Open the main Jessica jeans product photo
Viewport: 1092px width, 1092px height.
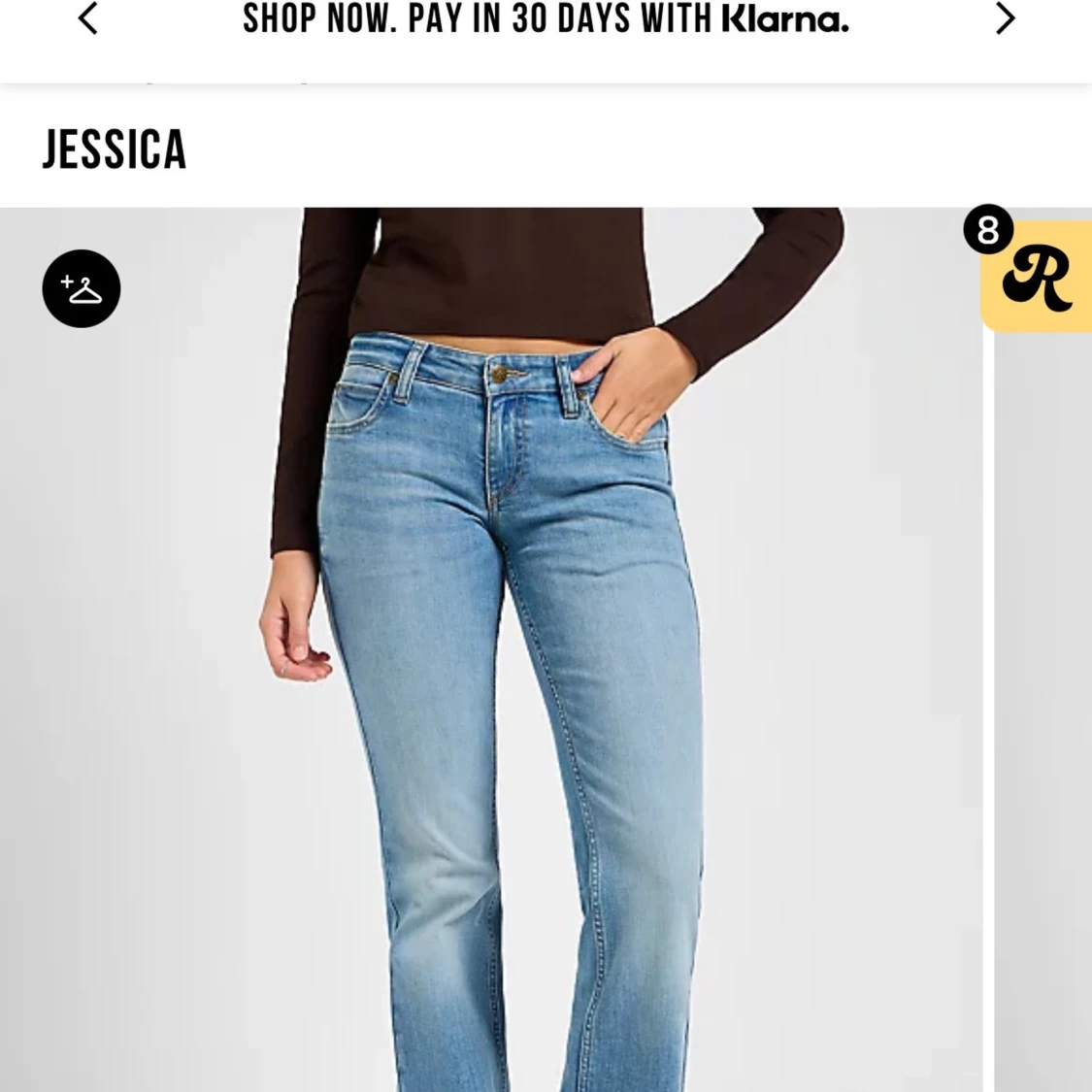click(491, 649)
